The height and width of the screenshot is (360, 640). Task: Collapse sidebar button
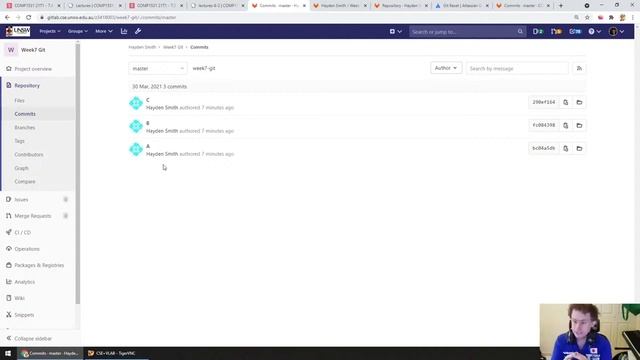[x=33, y=338]
